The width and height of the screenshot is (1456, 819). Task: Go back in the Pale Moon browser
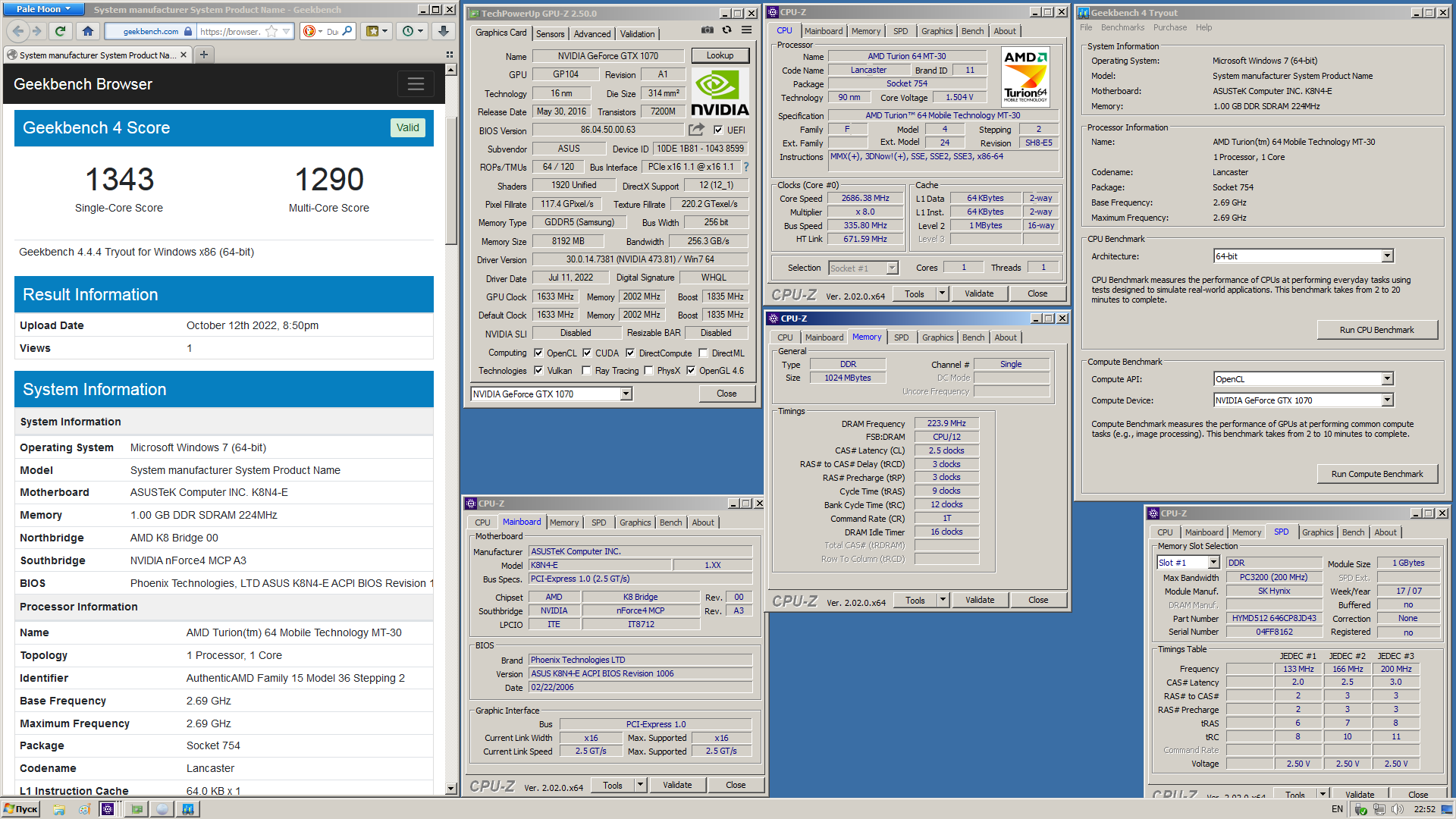point(18,31)
